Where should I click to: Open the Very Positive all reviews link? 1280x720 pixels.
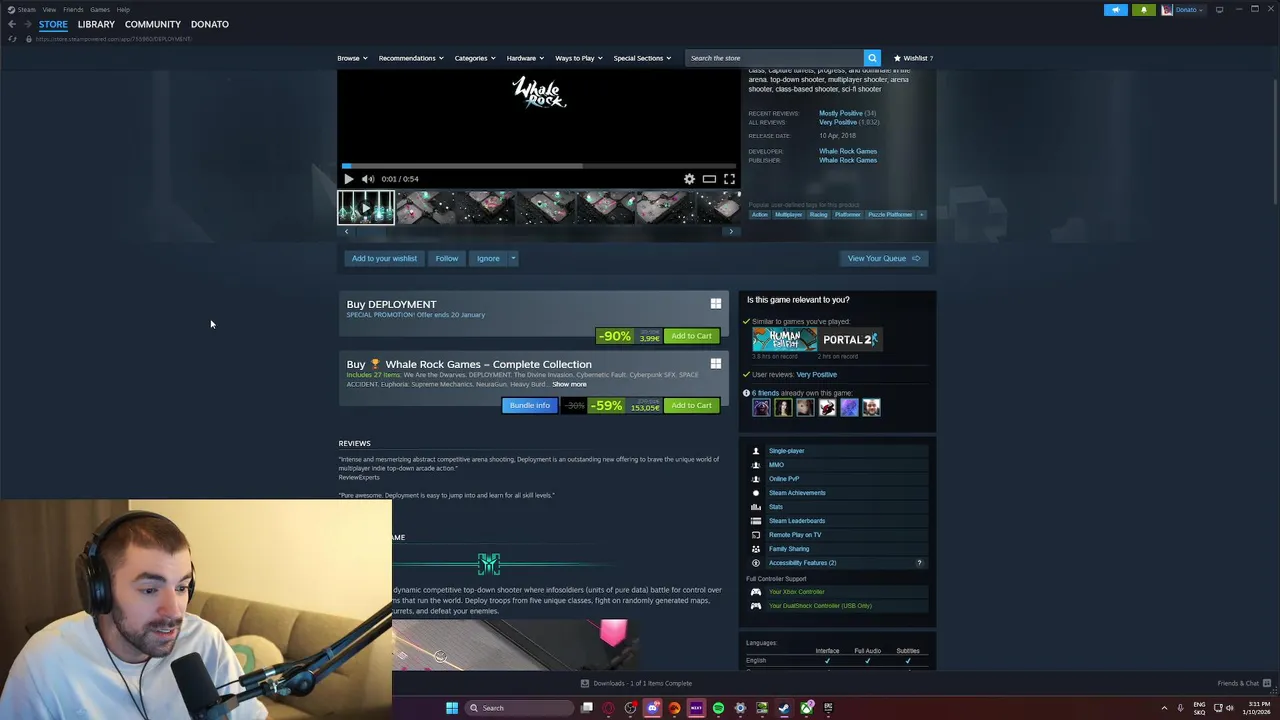point(838,122)
